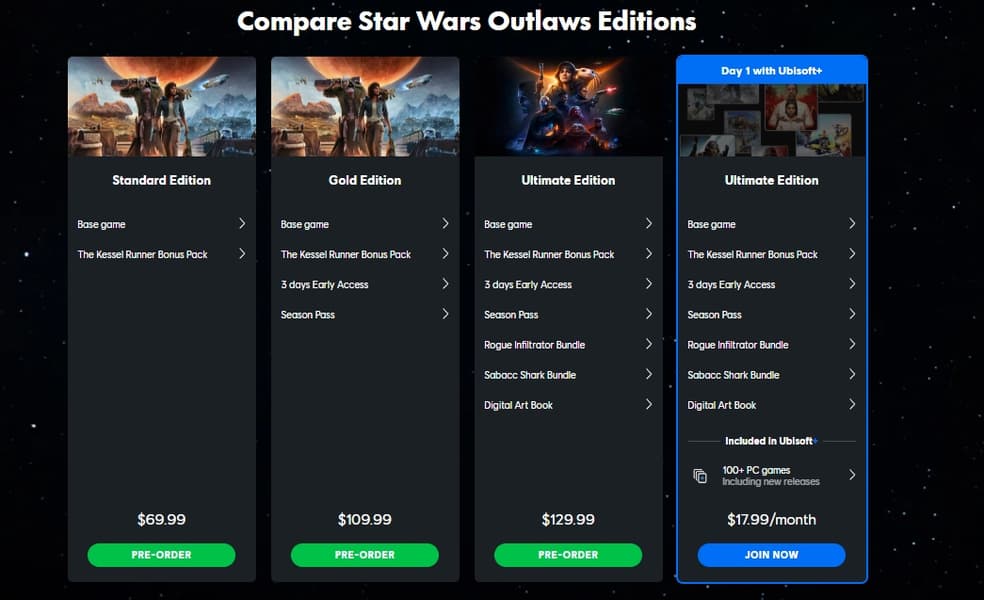Pre-order the $129.99 Ultimate Edition
The width and height of the screenshot is (984, 600).
pyautogui.click(x=568, y=555)
